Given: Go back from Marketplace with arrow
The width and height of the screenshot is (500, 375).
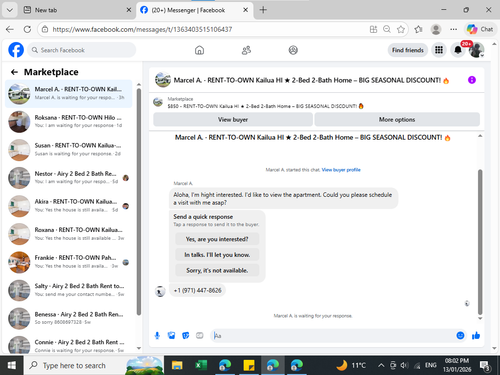Looking at the screenshot, I should (14, 72).
